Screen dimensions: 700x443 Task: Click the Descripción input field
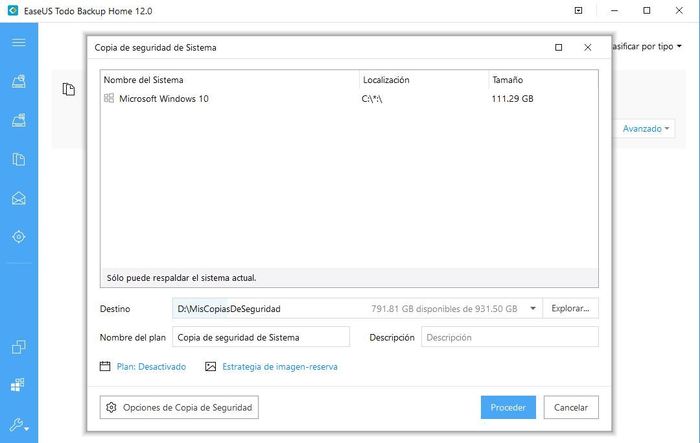(510, 337)
